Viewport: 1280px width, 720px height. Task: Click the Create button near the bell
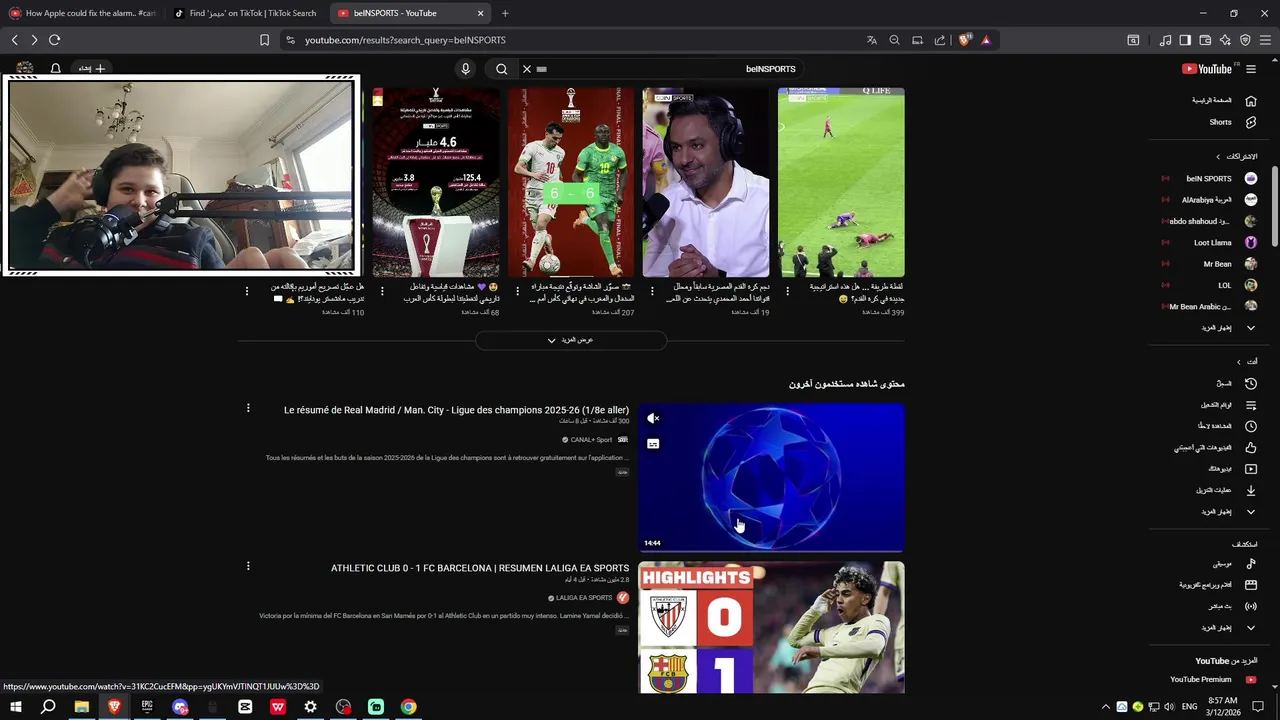pyautogui.click(x=92, y=69)
